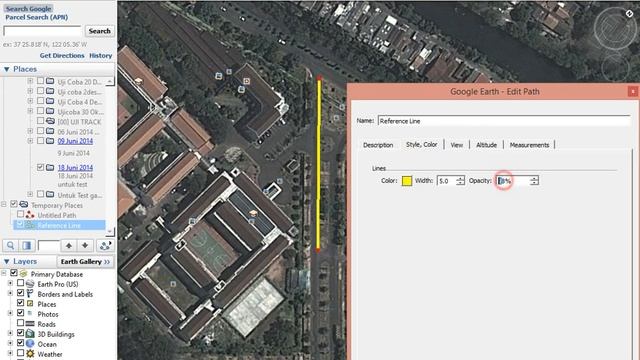Toggle the split panel view icon below Places
Image resolution: width=640 pixels, height=360 pixels.
[27, 245]
